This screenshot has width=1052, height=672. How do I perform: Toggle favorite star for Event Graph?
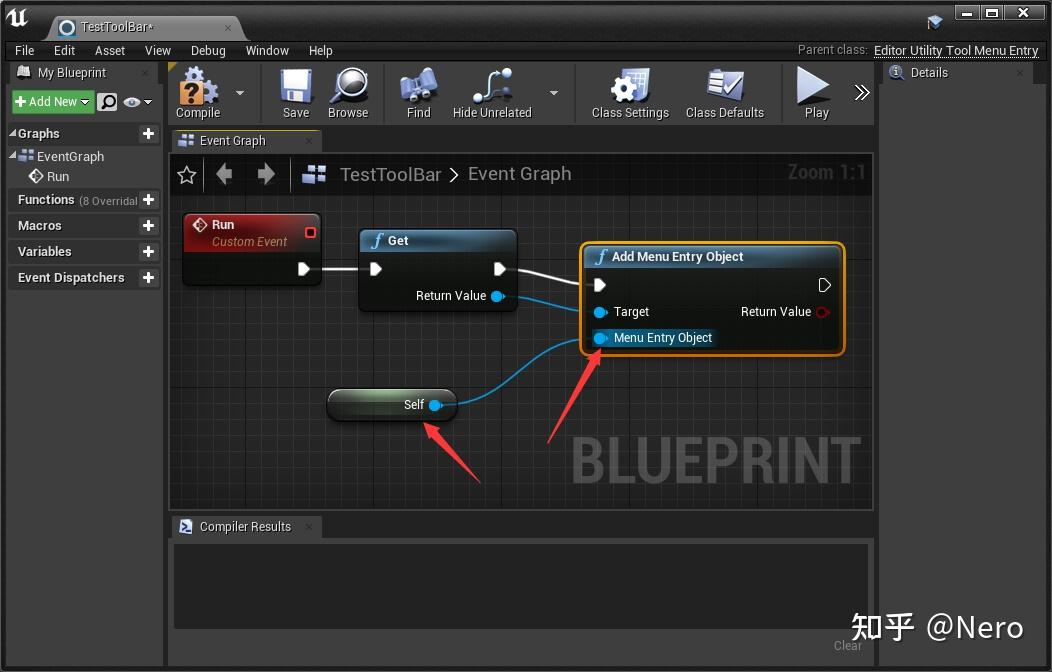coord(187,174)
